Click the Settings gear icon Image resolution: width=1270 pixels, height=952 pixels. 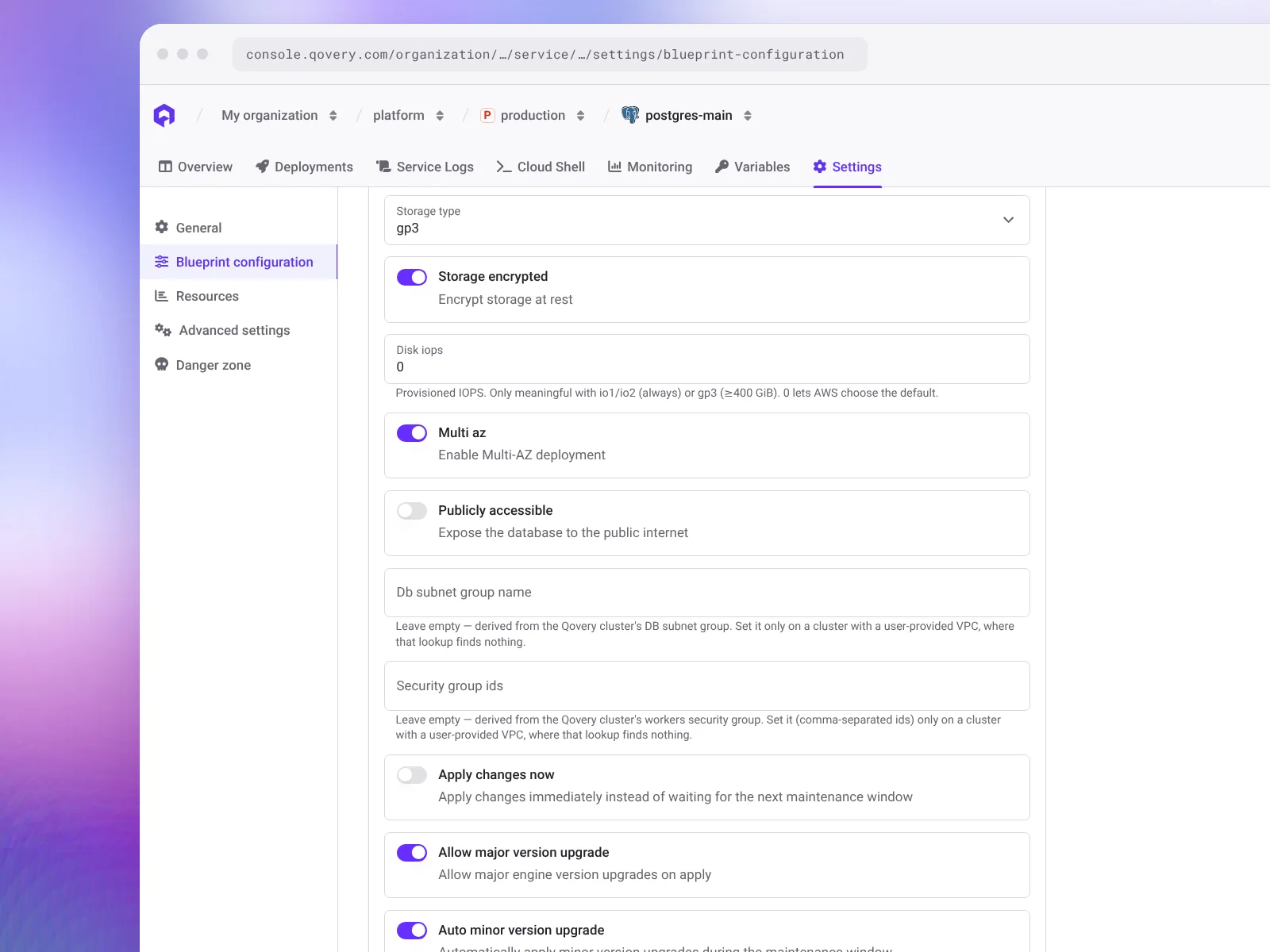pos(820,167)
